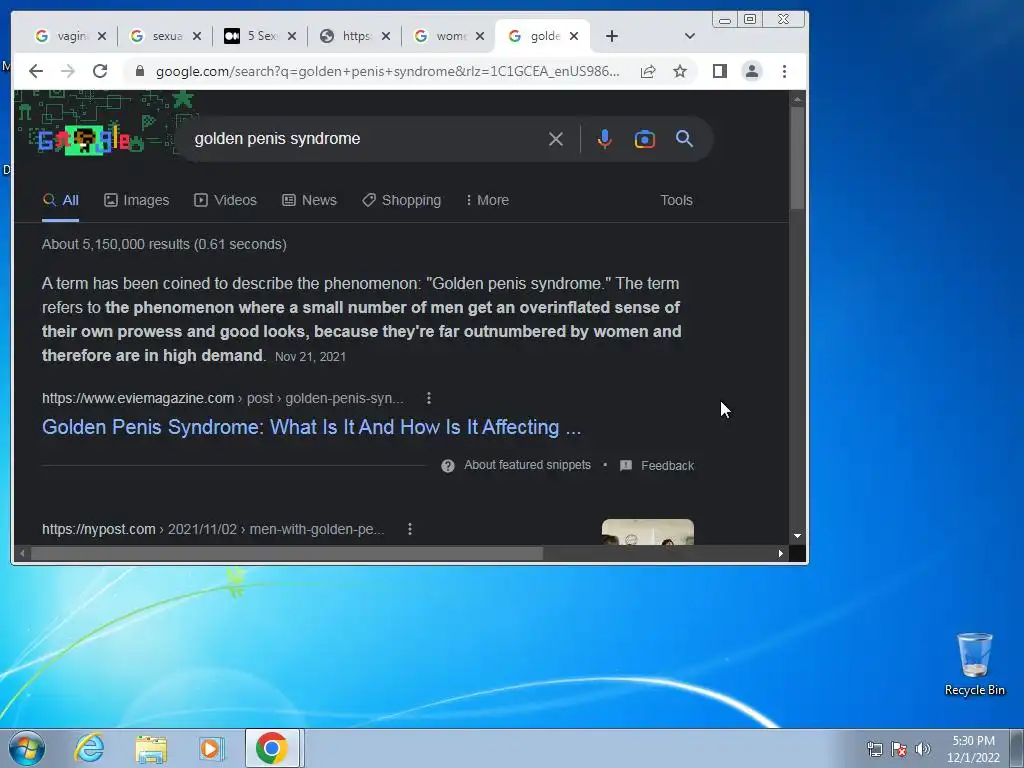1024x768 pixels.
Task: Clear the search box text
Action: click(556, 138)
